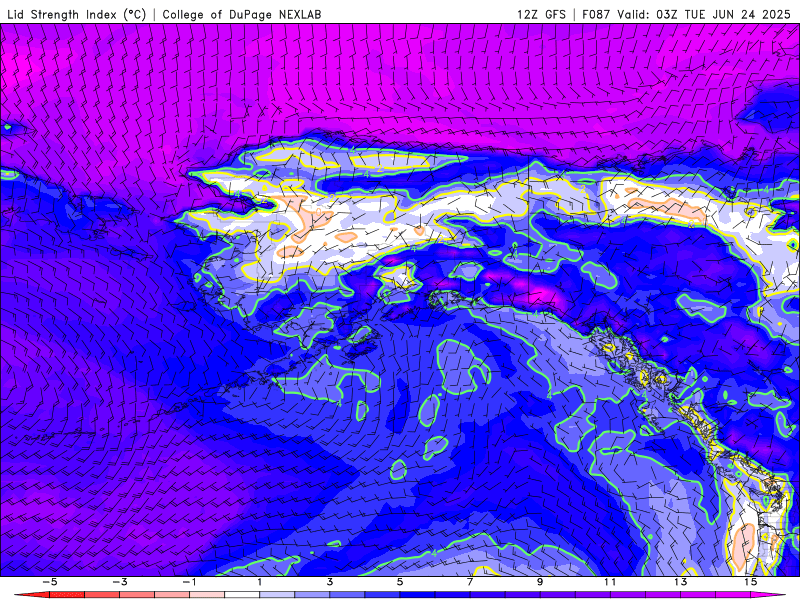Click the magenta swatch below 15
The image size is (800, 600).
733,595
